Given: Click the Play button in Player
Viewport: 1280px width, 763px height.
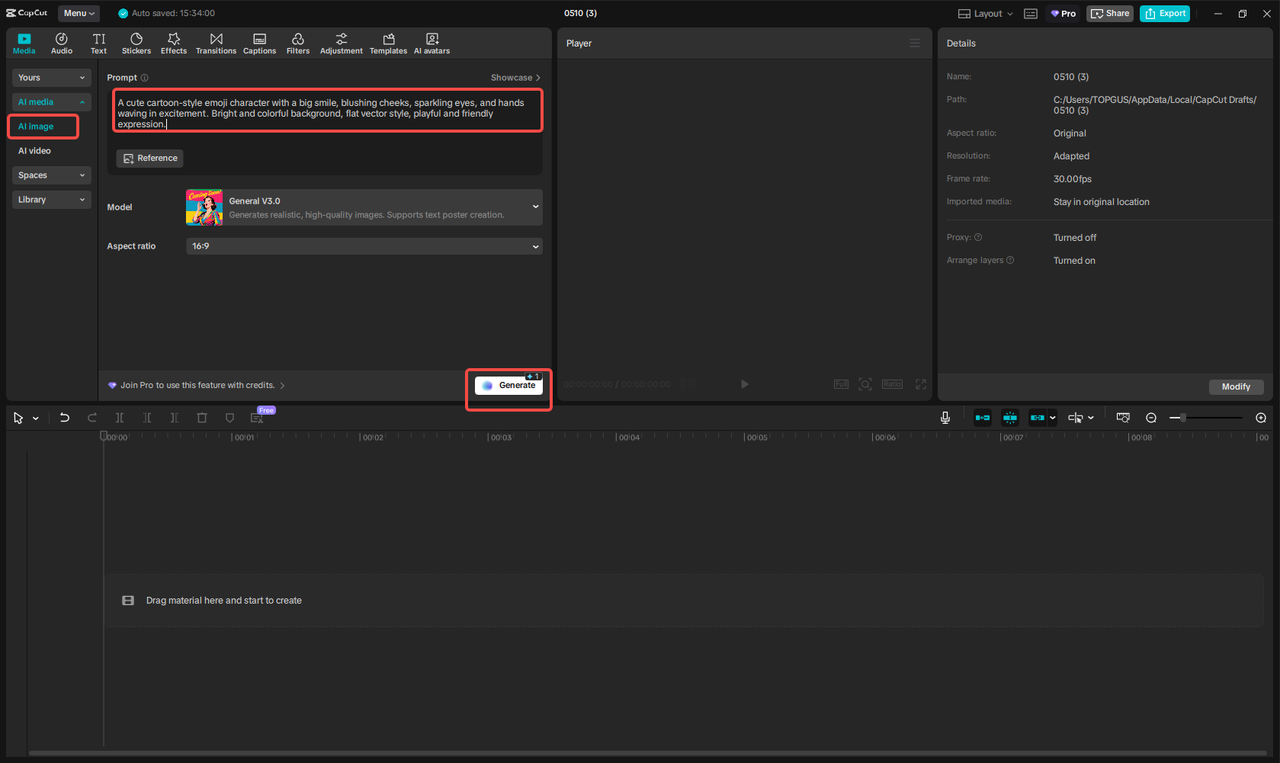Looking at the screenshot, I should click(744, 384).
